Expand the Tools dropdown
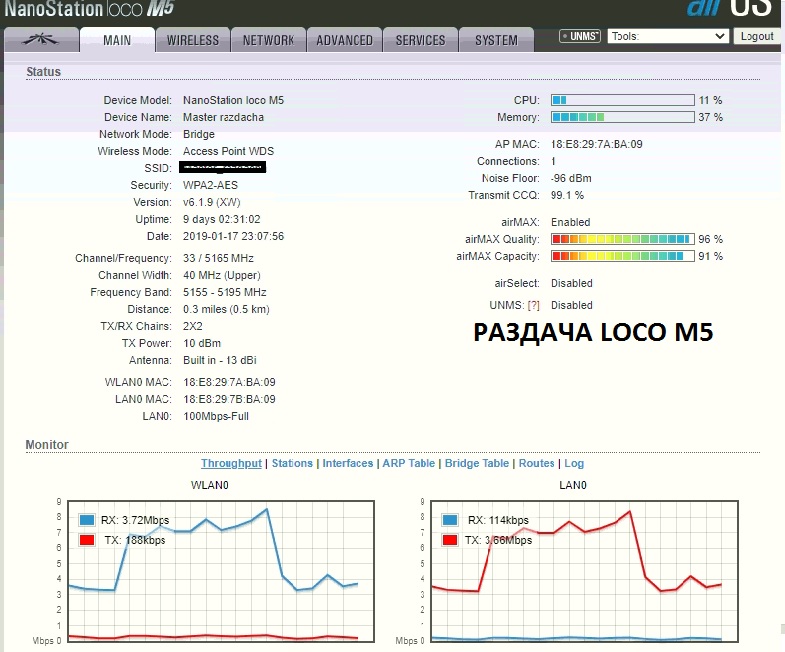Viewport: 785px width, 652px height. click(x=668, y=36)
